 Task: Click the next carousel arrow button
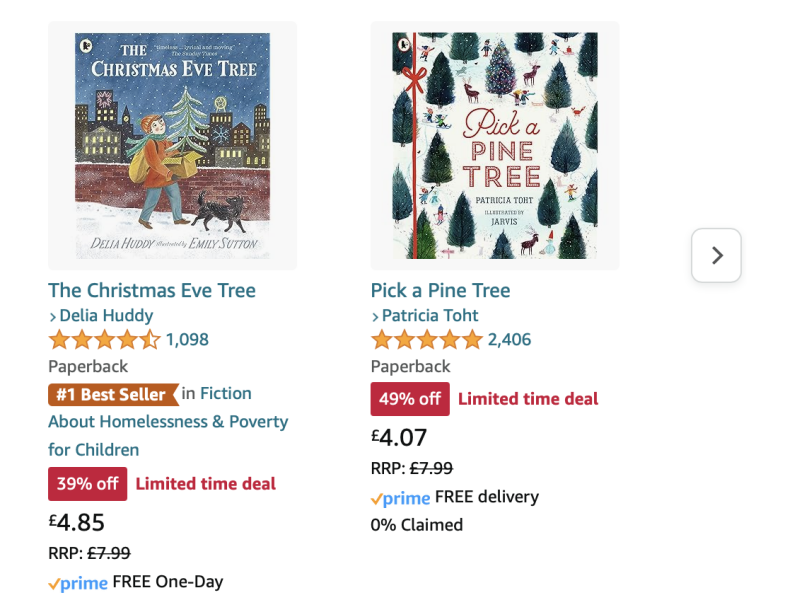click(x=716, y=256)
